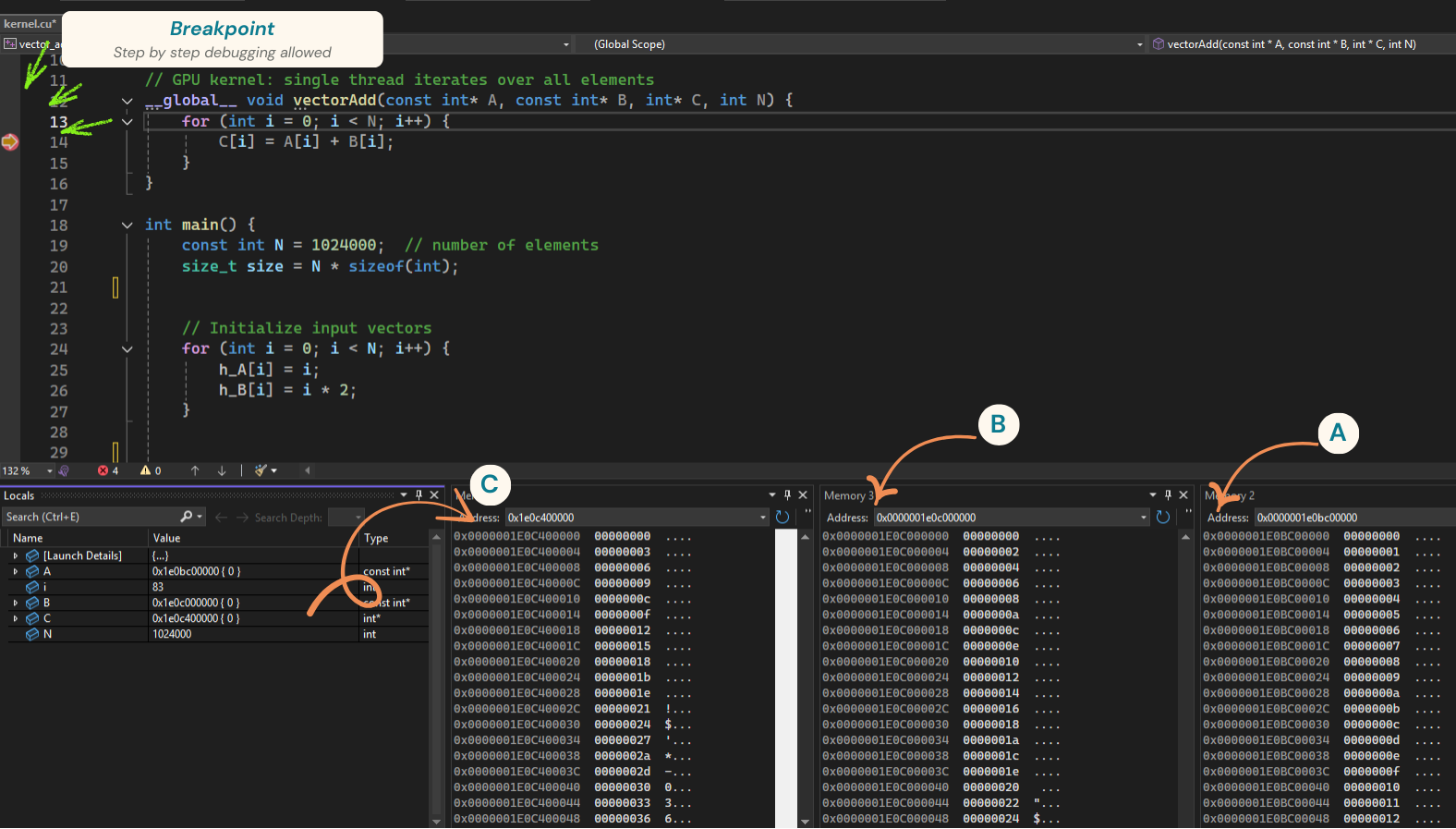Click the breakpoint arrow marker on line 14
This screenshot has width=1456, height=829.
pos(10,142)
